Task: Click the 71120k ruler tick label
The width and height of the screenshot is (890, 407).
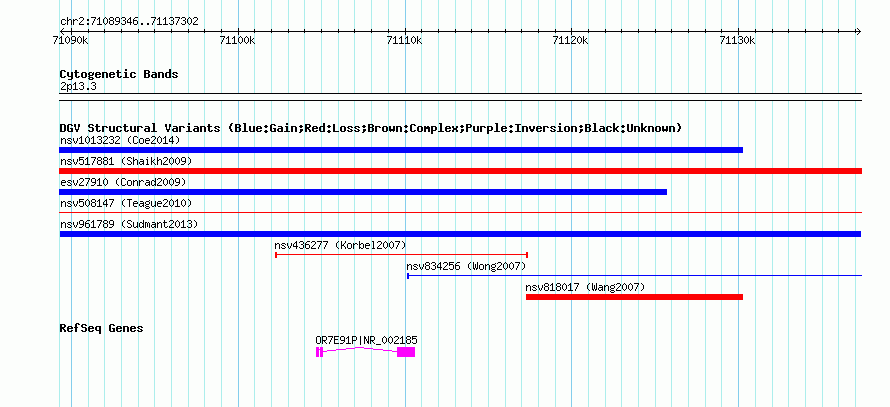Action: click(571, 40)
